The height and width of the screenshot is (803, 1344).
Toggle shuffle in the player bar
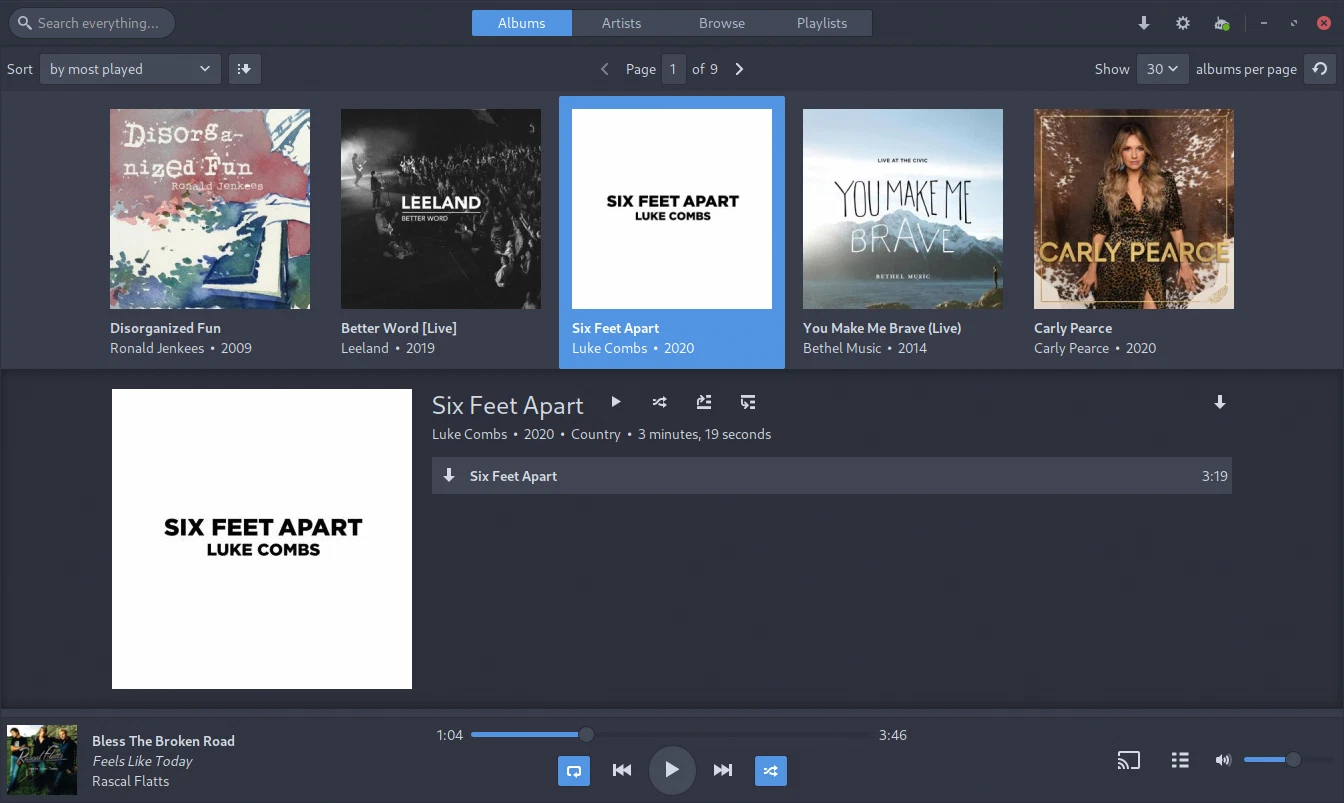pyautogui.click(x=770, y=770)
